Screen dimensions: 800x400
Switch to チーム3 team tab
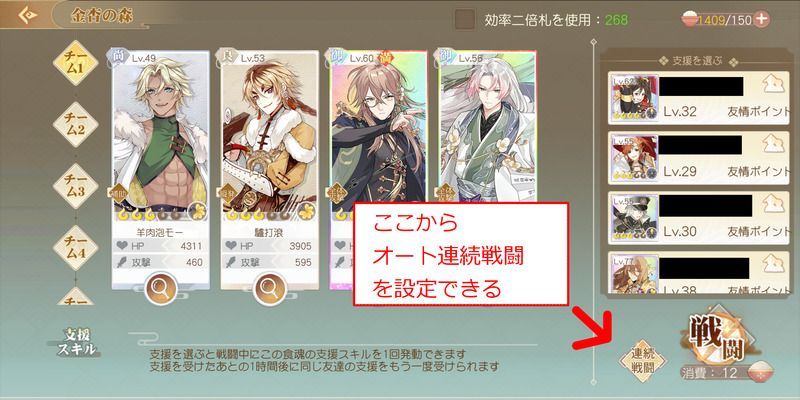point(76,186)
